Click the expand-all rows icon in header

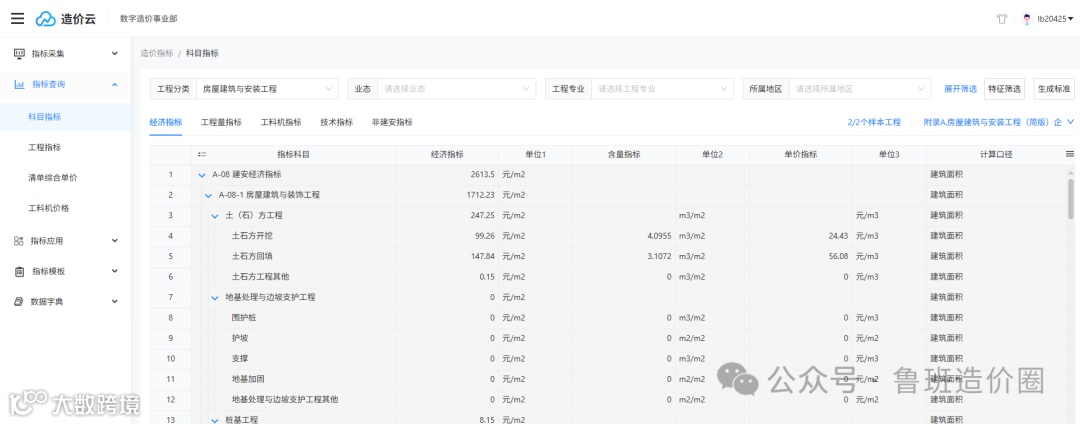(202, 155)
